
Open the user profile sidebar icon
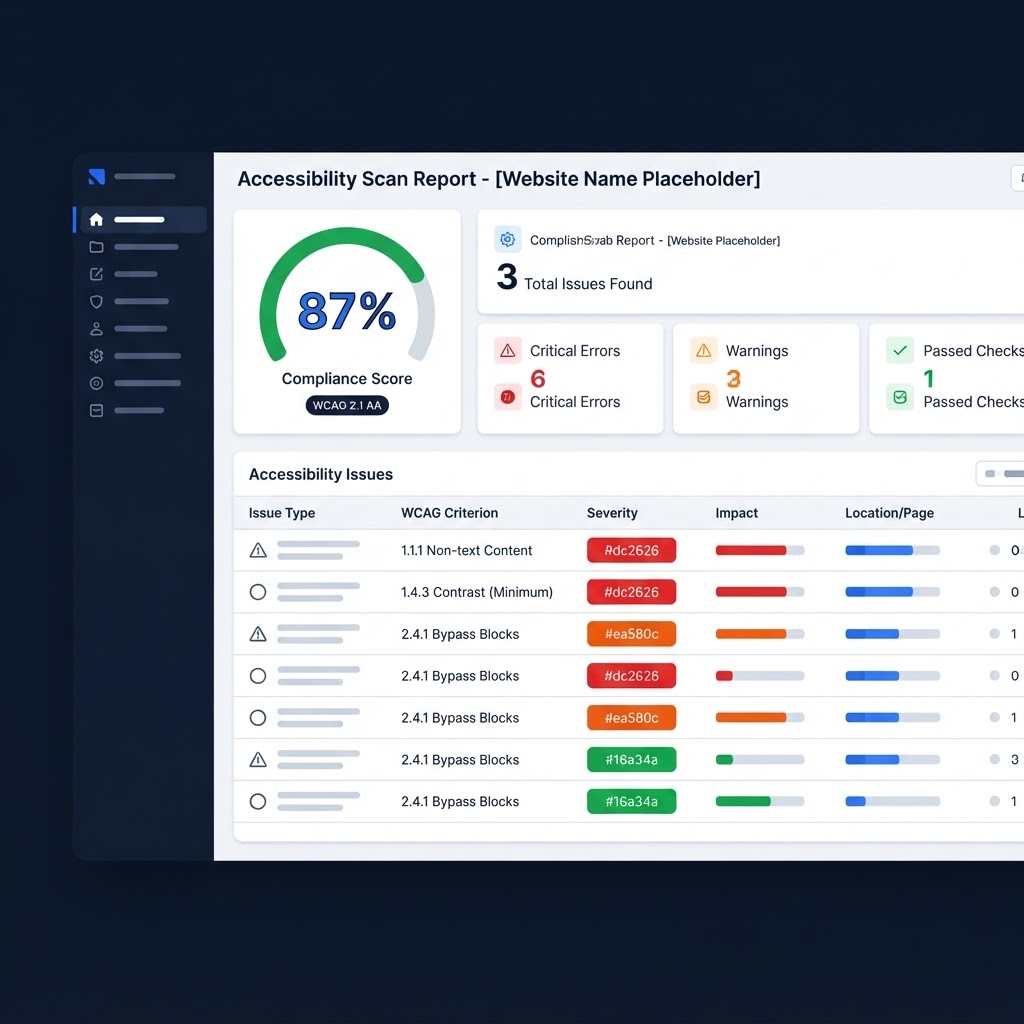[x=96, y=328]
